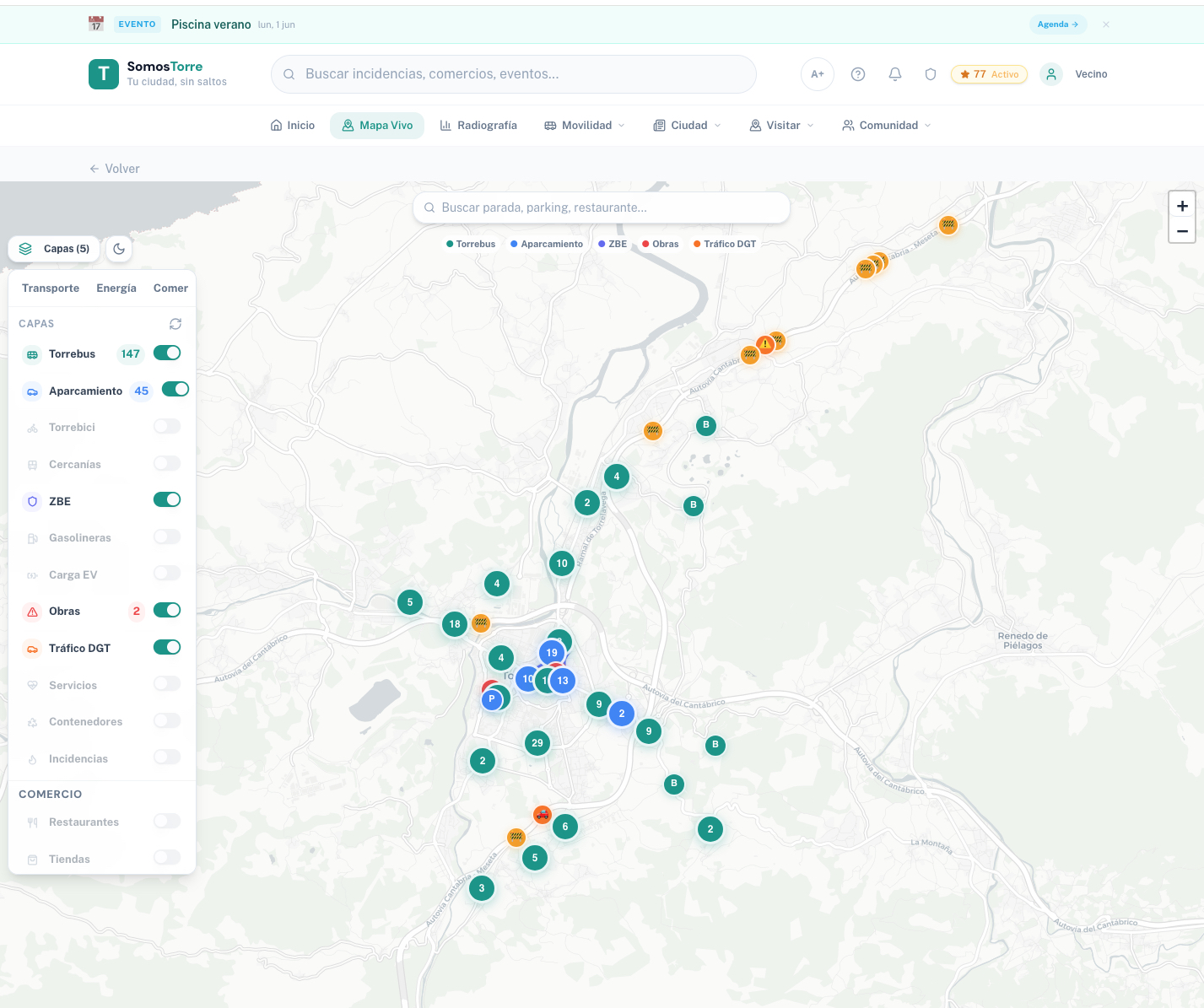Disable the Tráfico DGT layer toggle
1204x1008 pixels.
coord(167,647)
